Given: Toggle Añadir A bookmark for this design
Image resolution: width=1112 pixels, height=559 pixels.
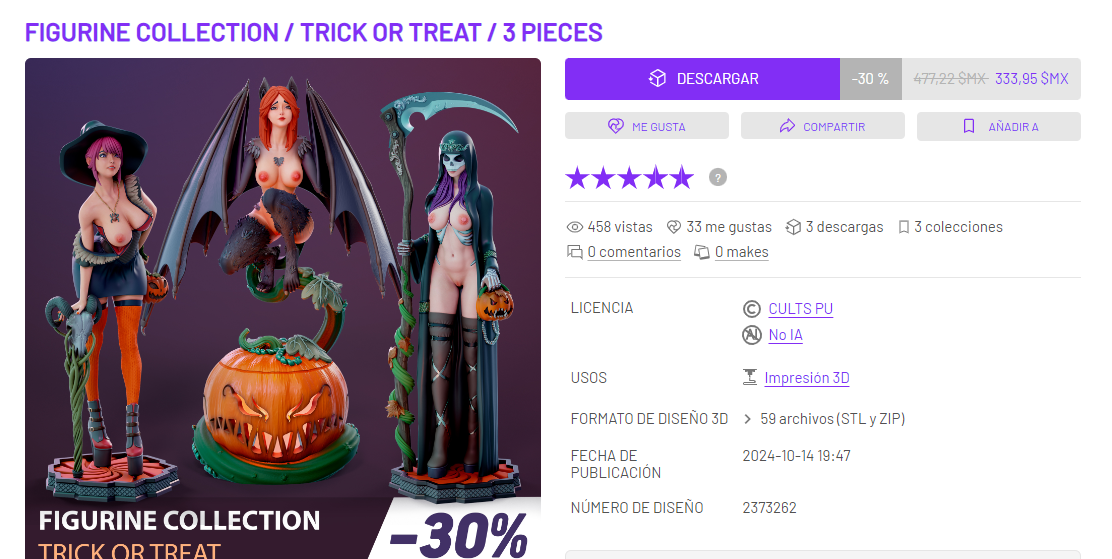Looking at the screenshot, I should pos(999,126).
